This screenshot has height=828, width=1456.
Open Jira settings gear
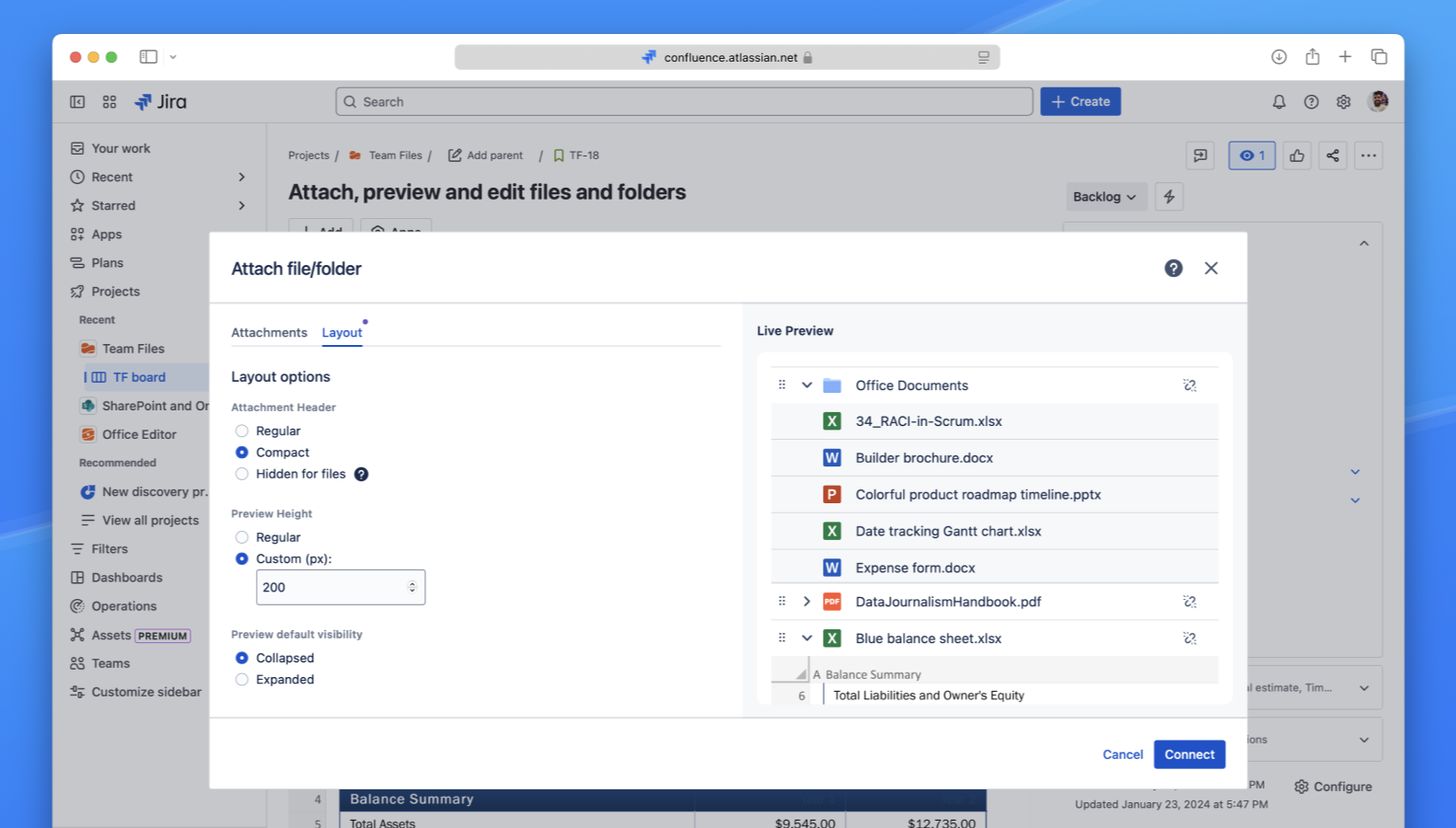click(x=1344, y=102)
